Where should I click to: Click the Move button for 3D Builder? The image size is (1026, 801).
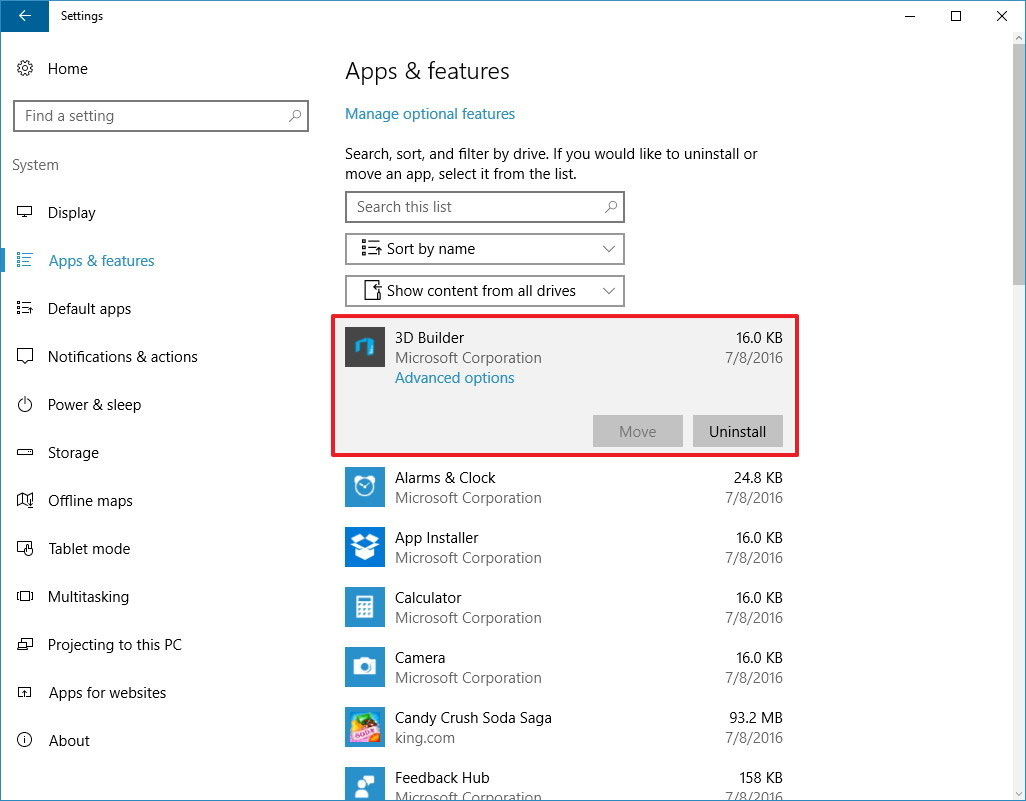point(637,431)
